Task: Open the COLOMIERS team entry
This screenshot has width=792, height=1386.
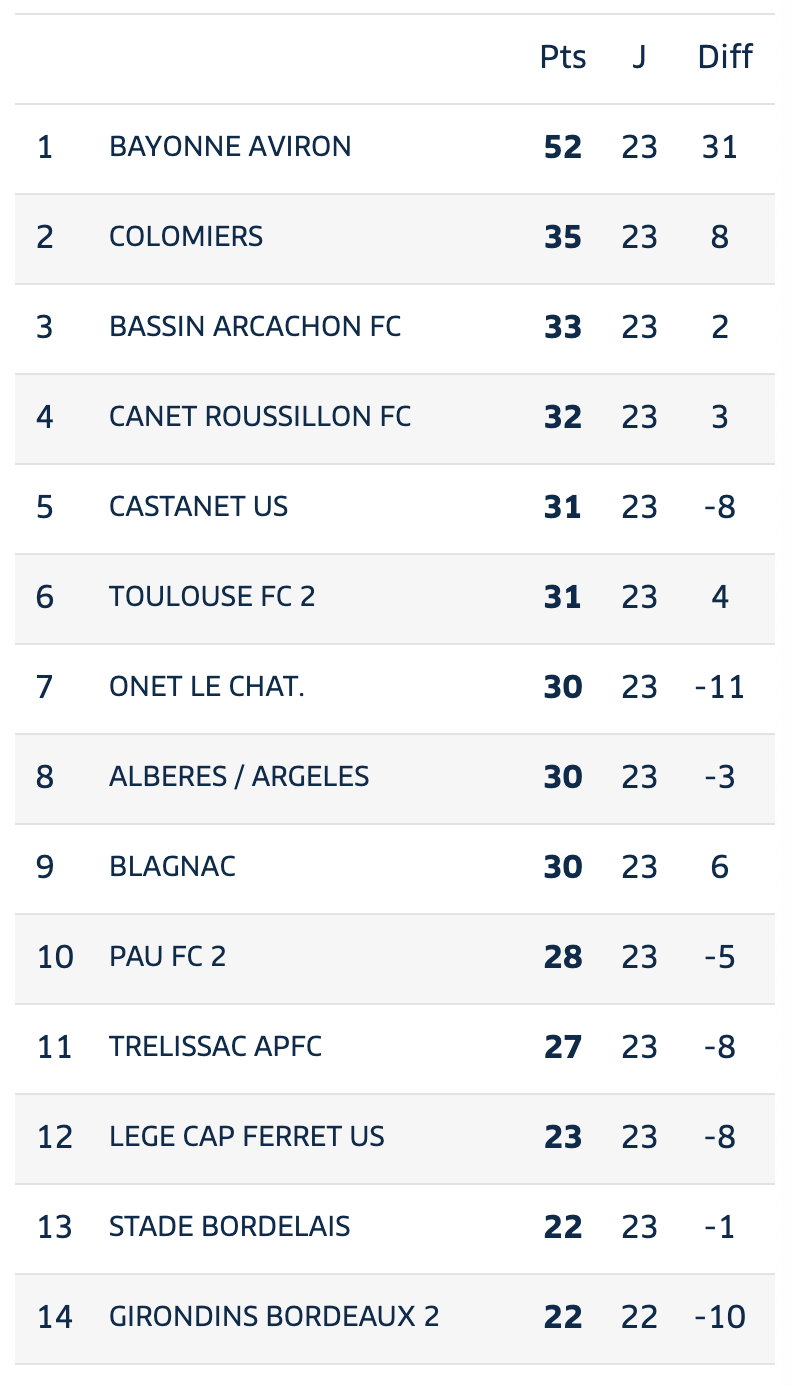Action: tap(395, 238)
